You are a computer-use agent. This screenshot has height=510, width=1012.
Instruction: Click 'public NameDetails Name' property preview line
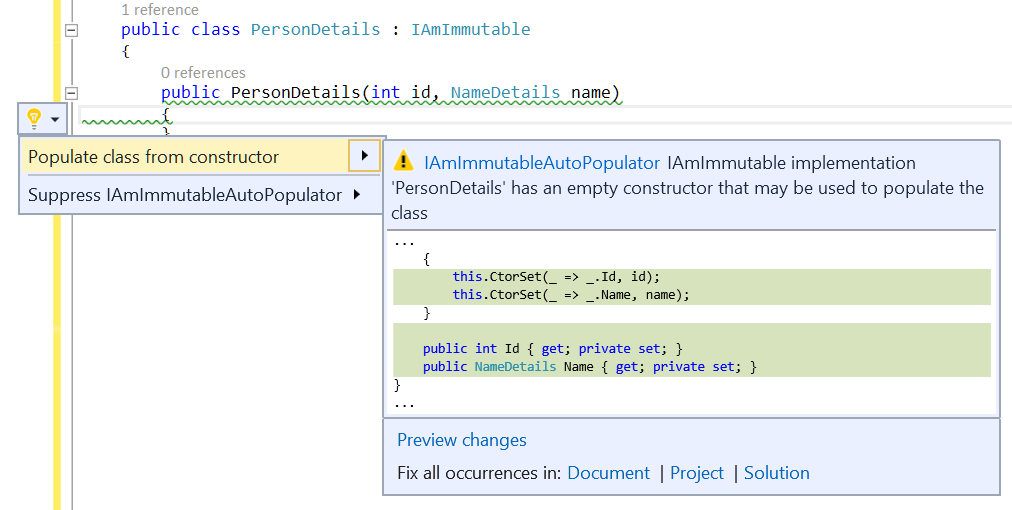[x=590, y=367]
